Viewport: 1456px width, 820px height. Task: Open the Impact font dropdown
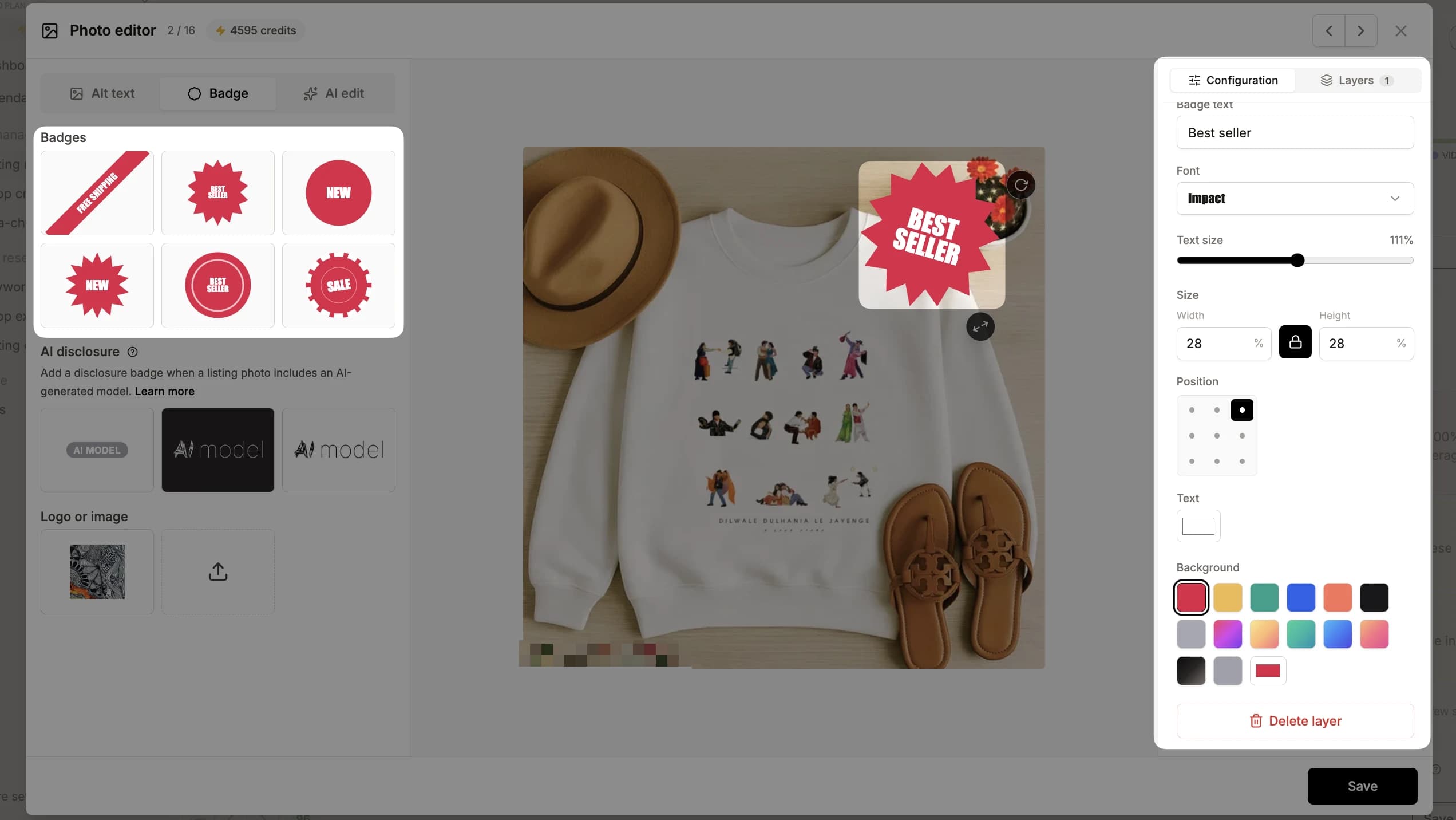(1295, 198)
